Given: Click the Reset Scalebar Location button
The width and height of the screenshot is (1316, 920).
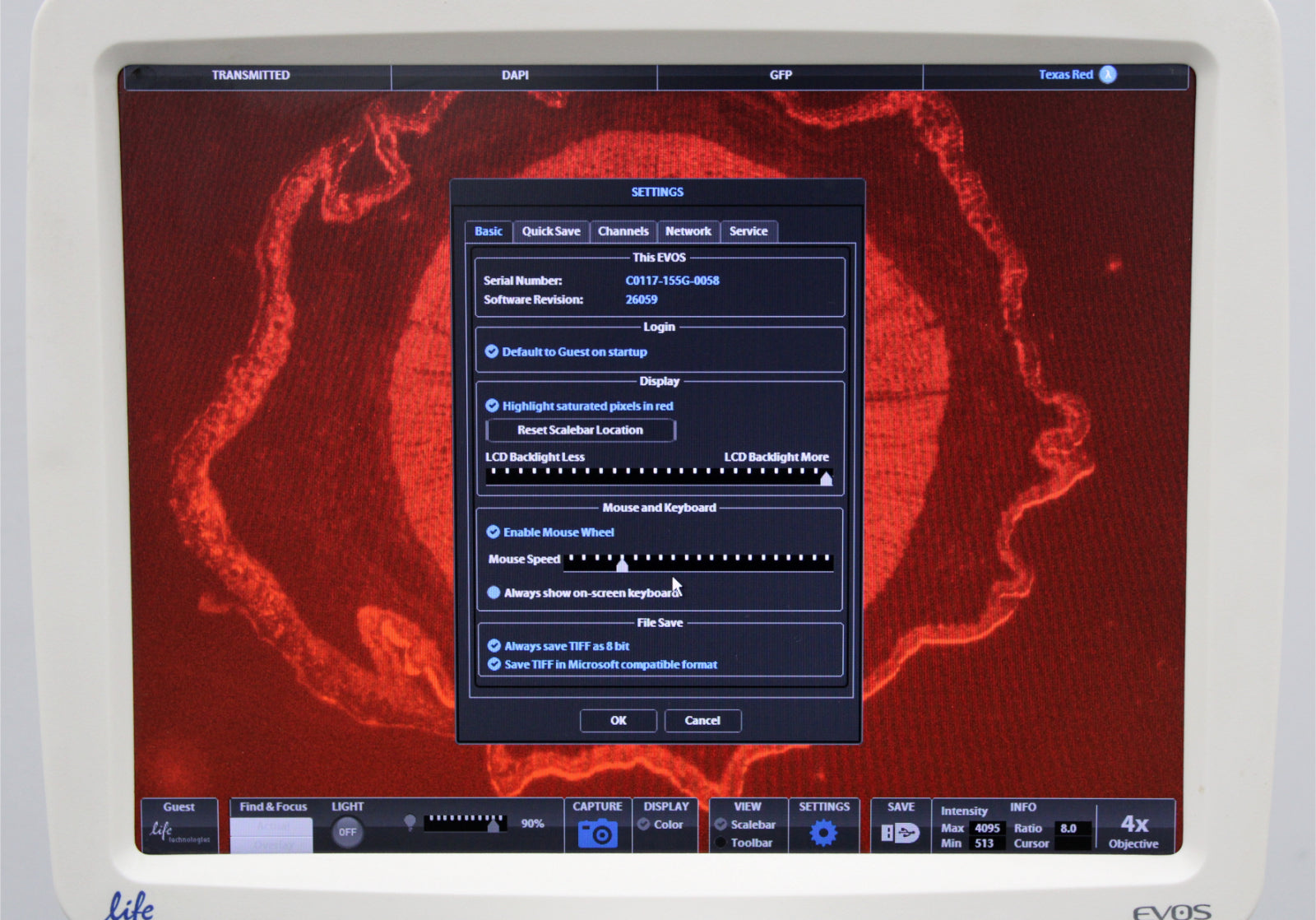Looking at the screenshot, I should pyautogui.click(x=580, y=430).
